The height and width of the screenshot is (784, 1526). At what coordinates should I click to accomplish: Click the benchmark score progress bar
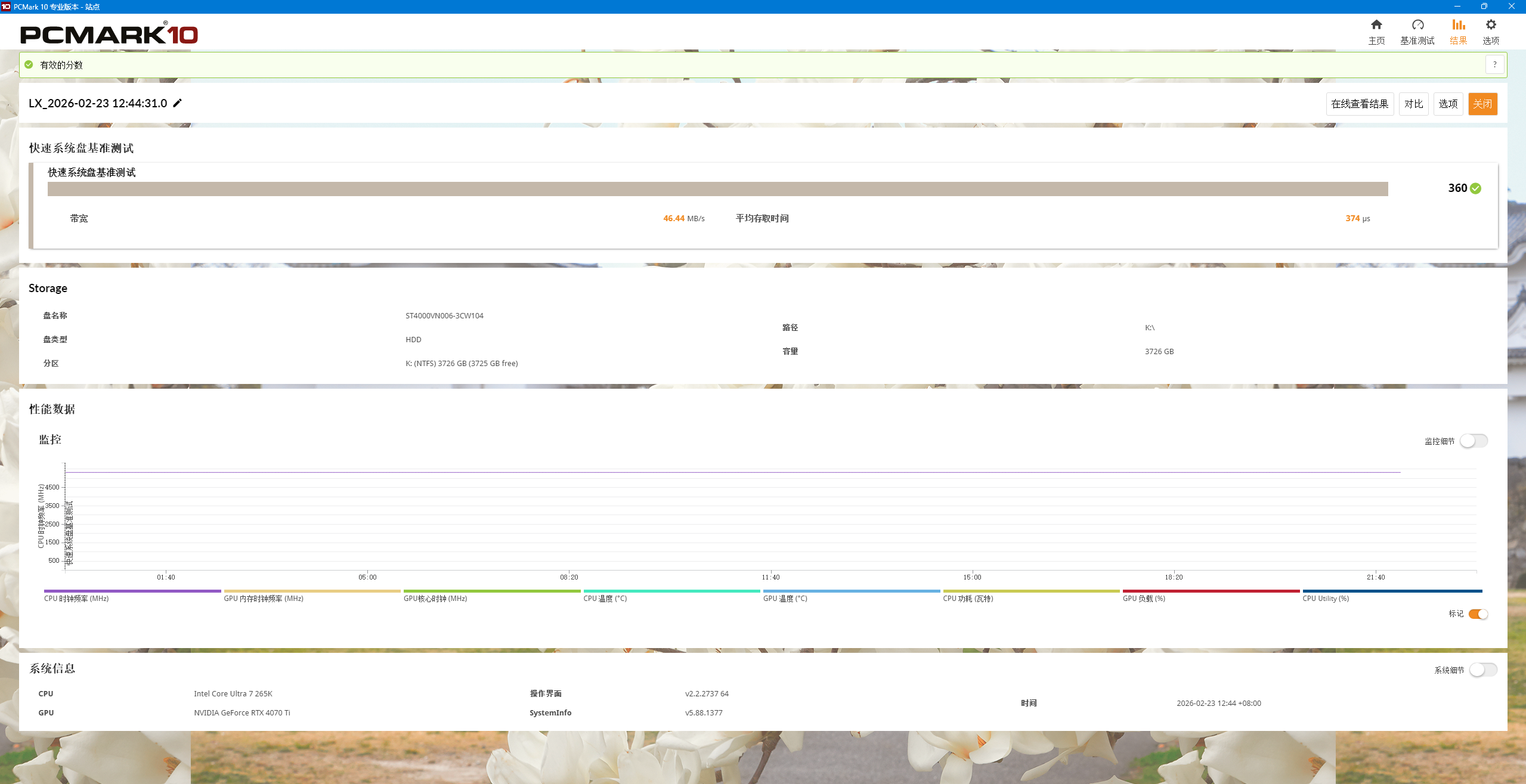pyautogui.click(x=717, y=189)
